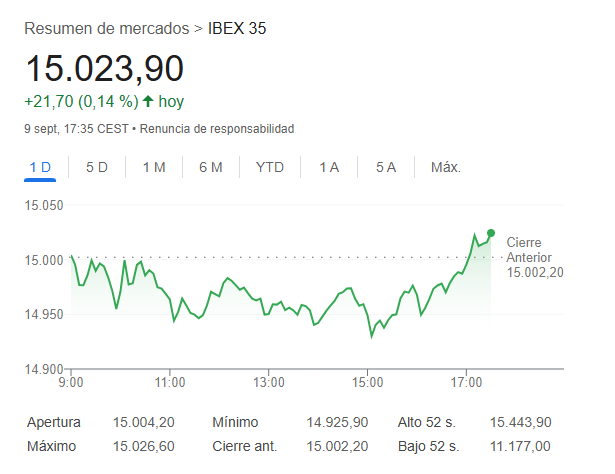Open the Renuncia de responsabilidad link

click(216, 129)
